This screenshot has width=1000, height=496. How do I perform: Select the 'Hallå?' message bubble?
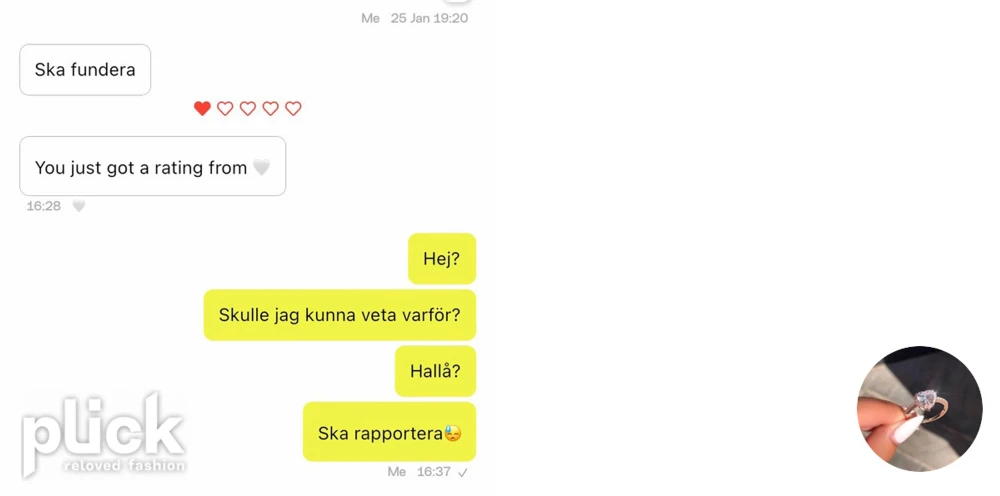pos(436,371)
